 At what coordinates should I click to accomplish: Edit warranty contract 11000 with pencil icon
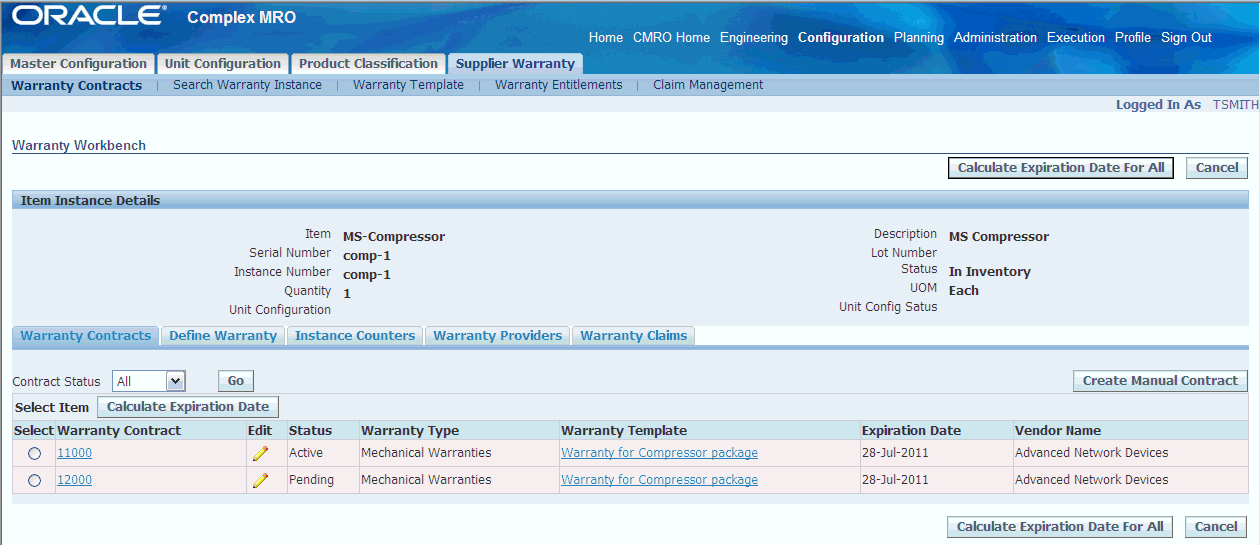point(260,453)
